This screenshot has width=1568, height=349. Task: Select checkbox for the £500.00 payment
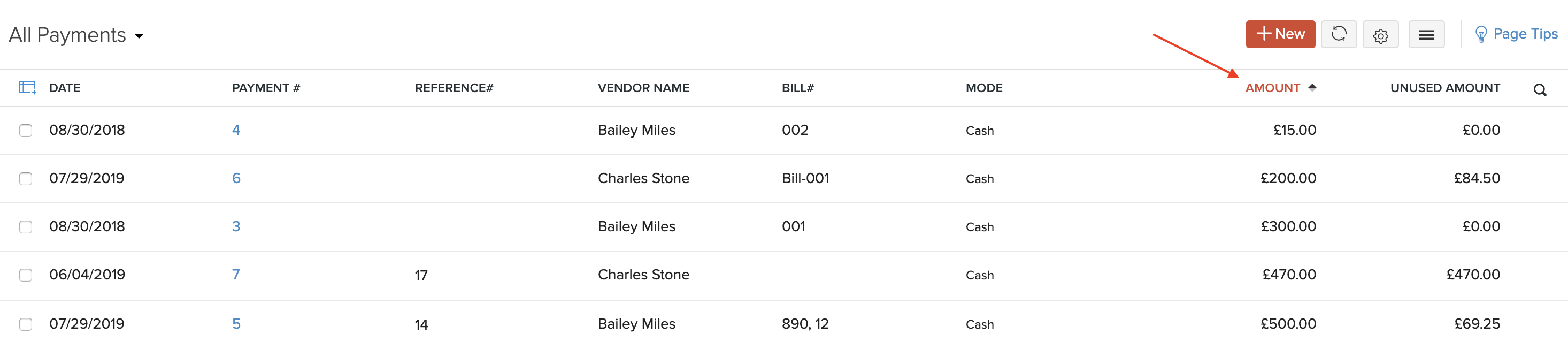coord(26,324)
